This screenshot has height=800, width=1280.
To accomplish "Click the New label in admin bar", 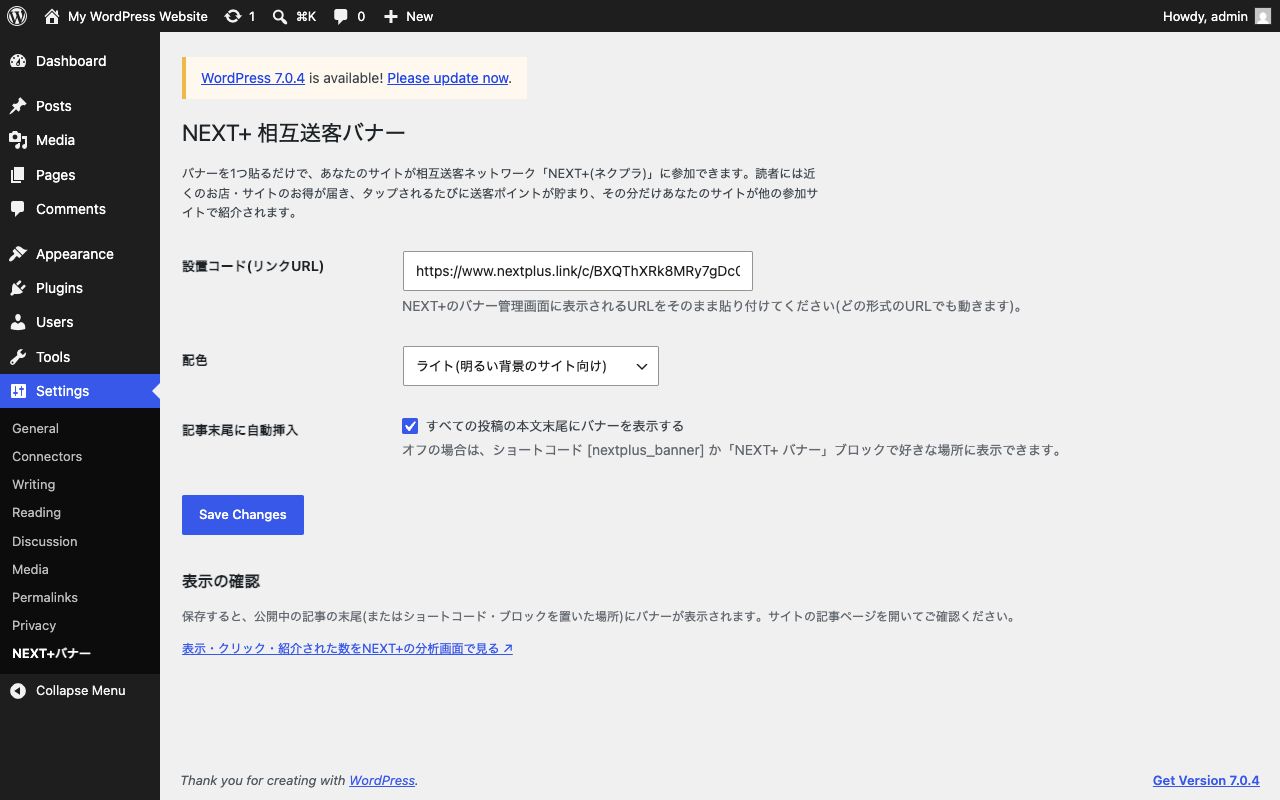I will 420,16.
